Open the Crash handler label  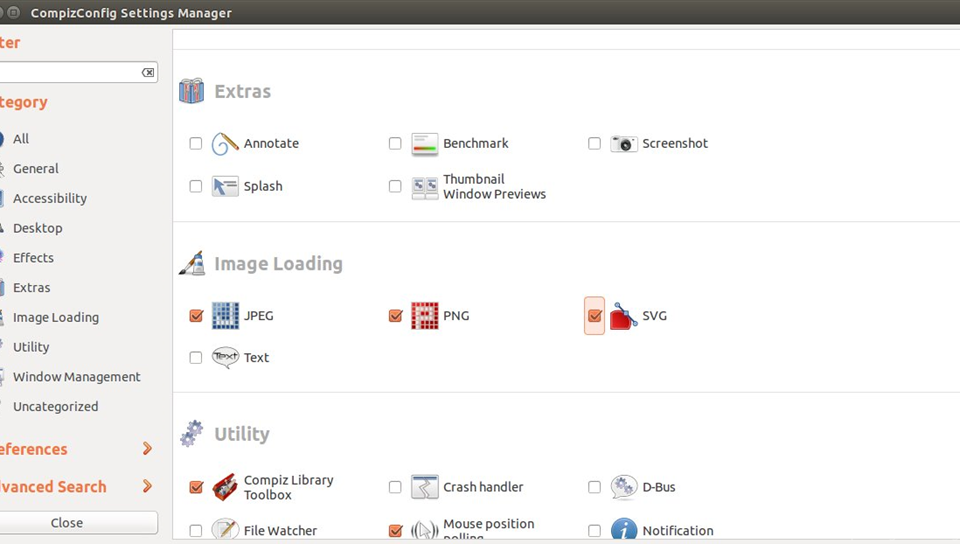click(483, 487)
